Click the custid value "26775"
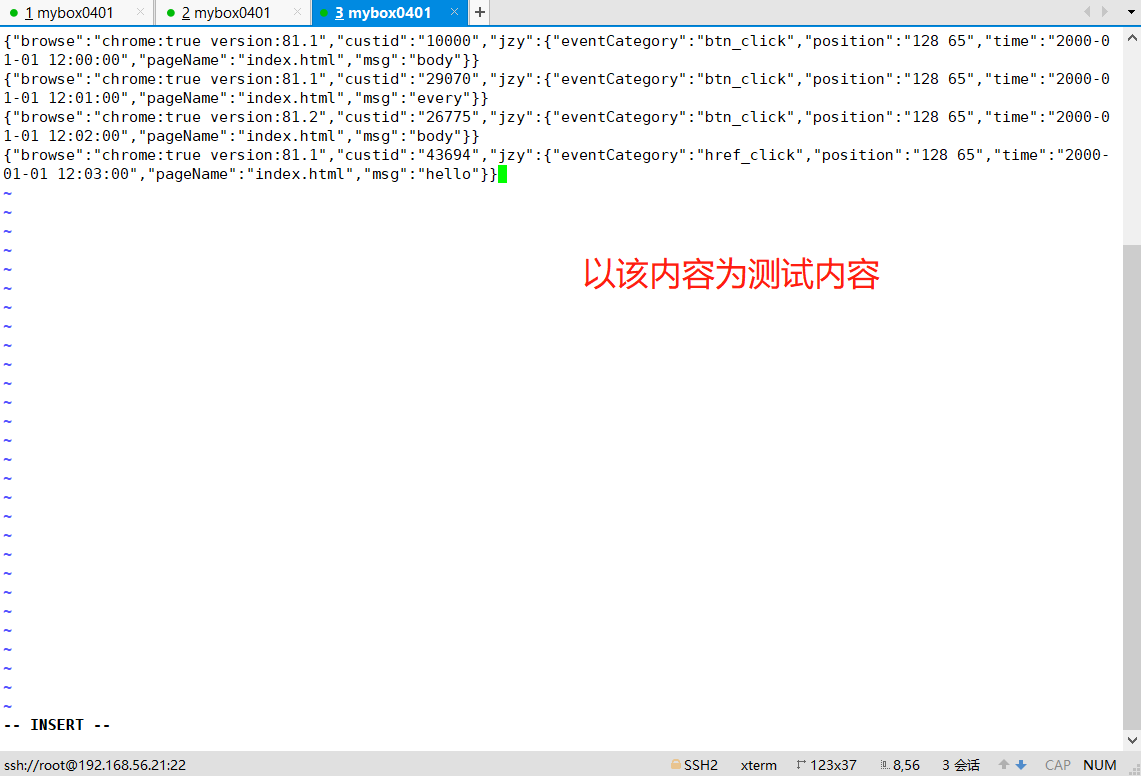The image size is (1141, 776). point(448,117)
